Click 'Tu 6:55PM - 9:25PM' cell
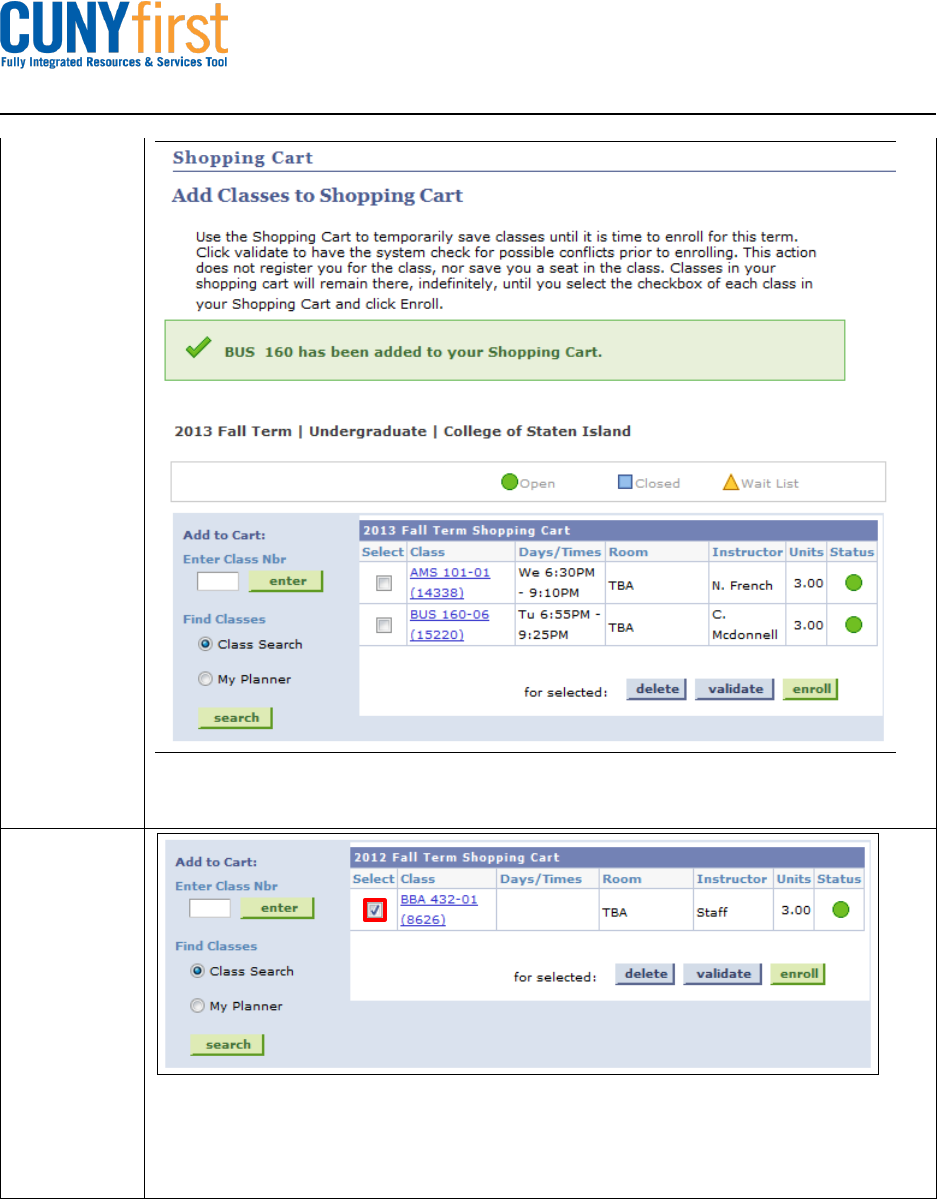 (560, 625)
